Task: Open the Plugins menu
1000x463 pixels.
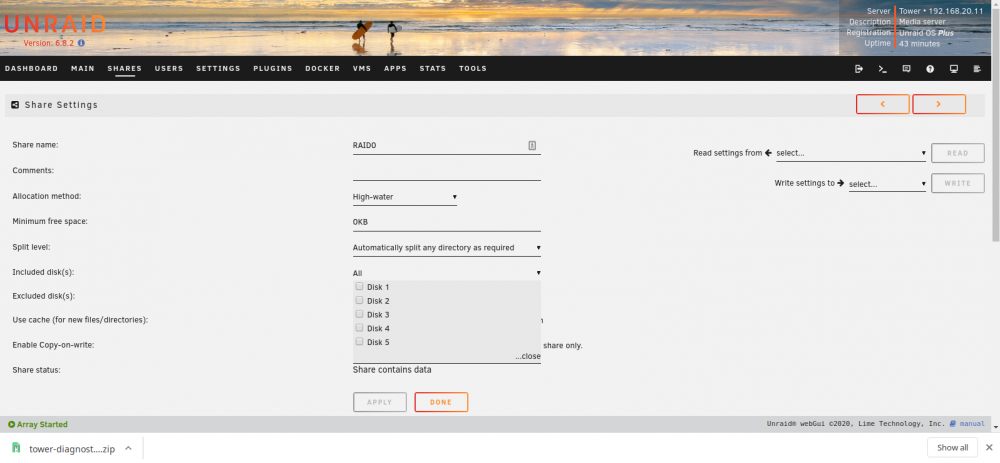Action: point(272,69)
